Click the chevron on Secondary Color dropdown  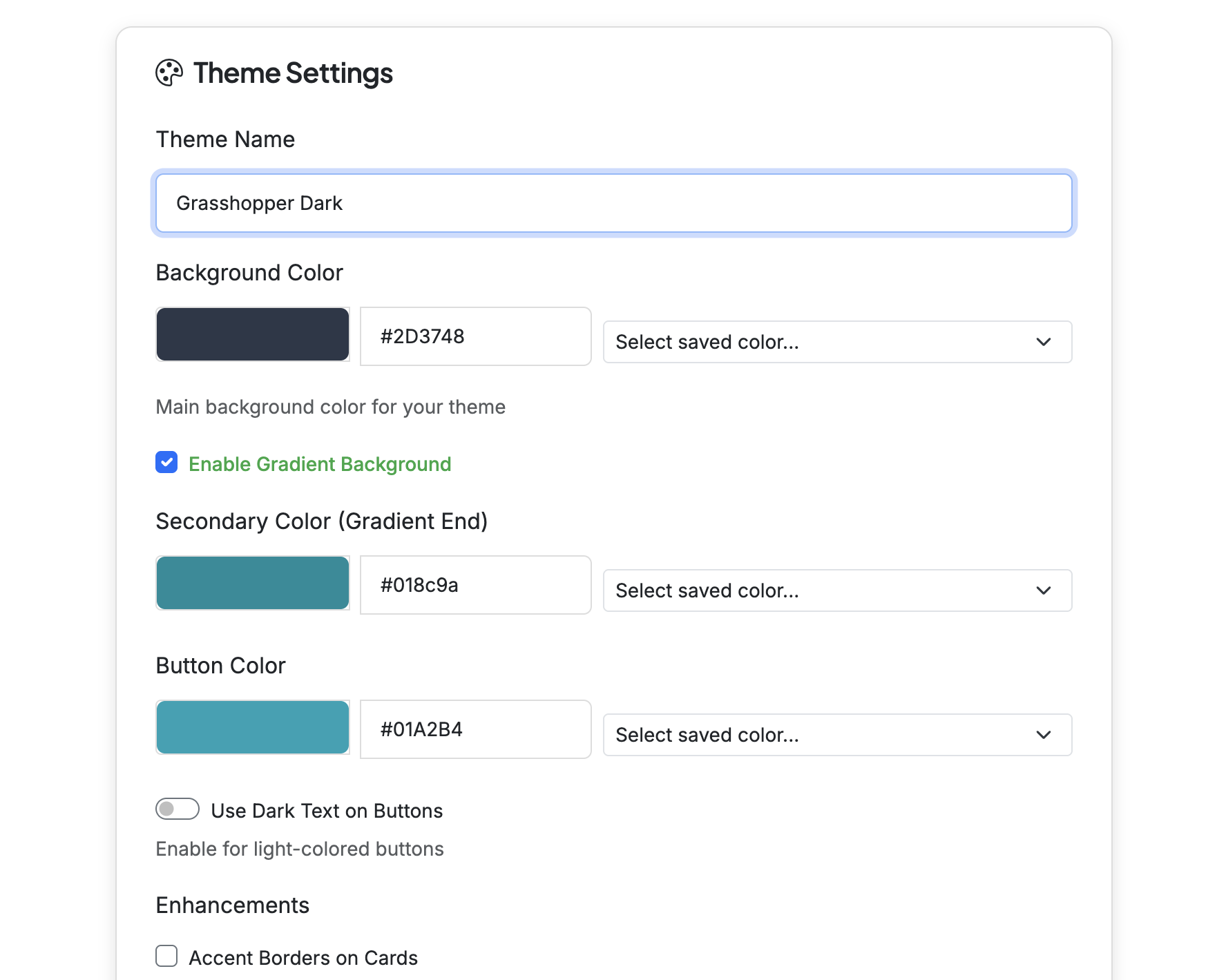[x=1044, y=590]
